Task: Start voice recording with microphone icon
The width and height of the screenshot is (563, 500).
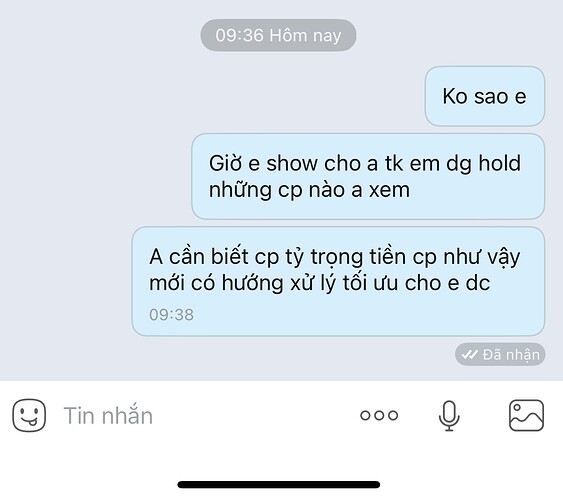Action: (449, 416)
